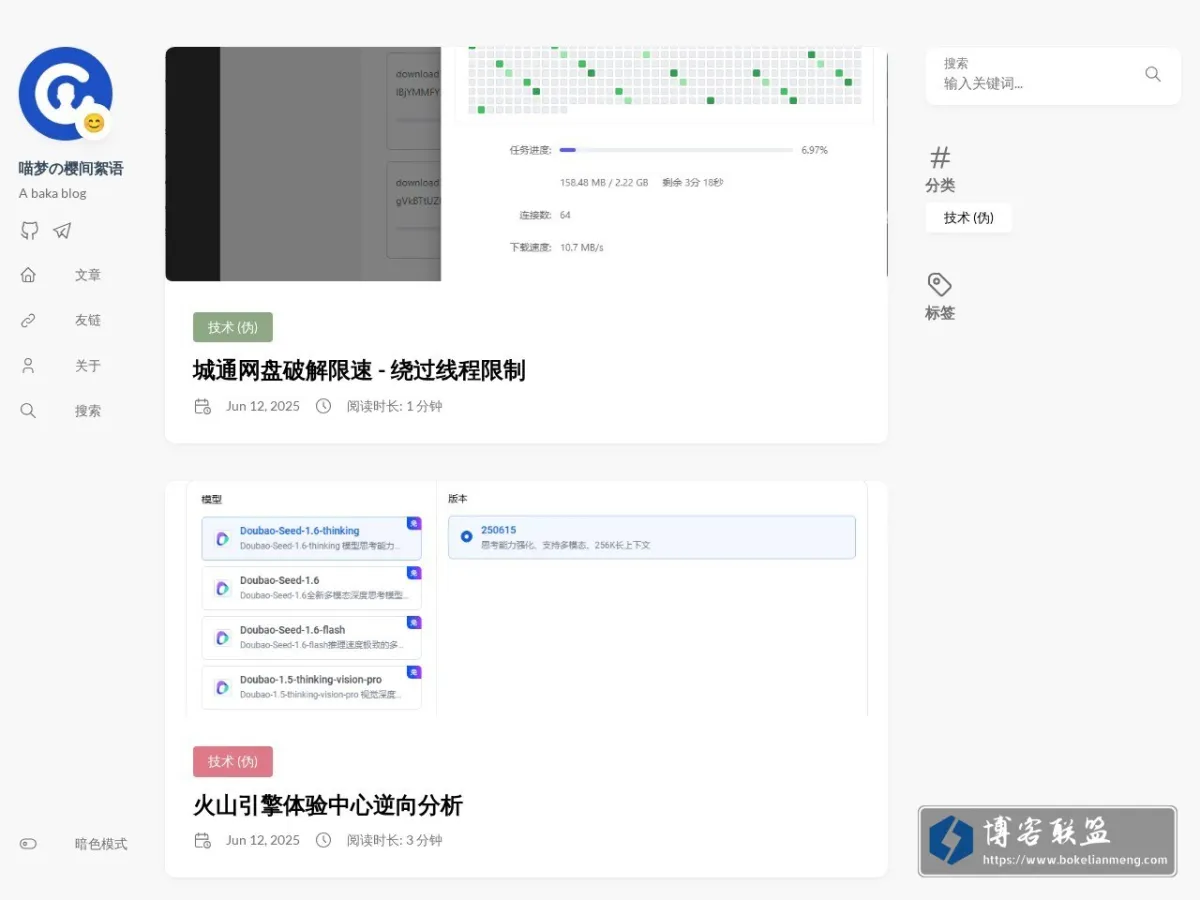Open the GitHub profile icon
1200x900 pixels.
click(x=30, y=230)
